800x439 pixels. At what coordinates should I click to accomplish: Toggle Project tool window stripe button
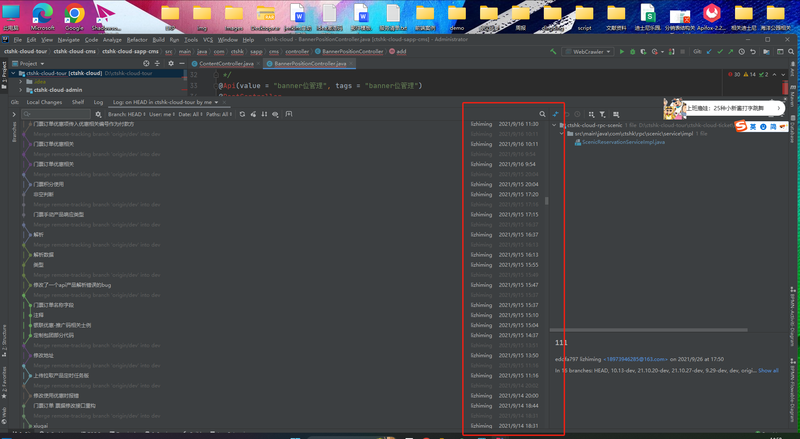4,75
